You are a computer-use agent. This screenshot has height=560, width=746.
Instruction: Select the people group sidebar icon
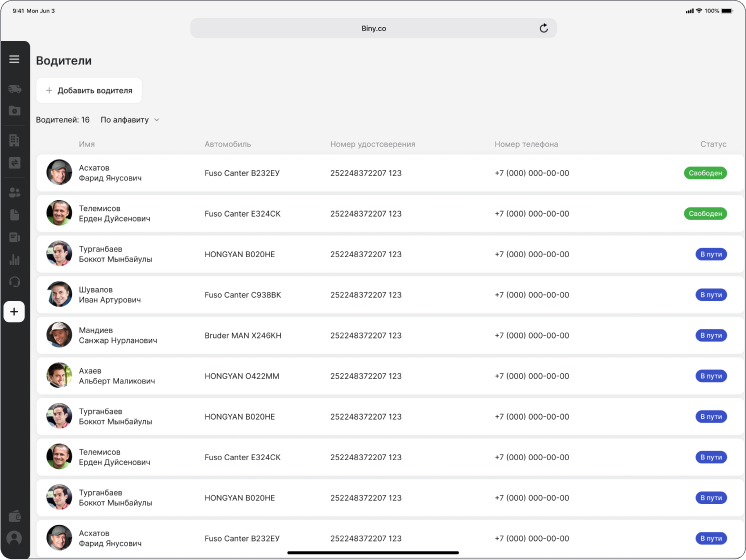click(x=14, y=192)
